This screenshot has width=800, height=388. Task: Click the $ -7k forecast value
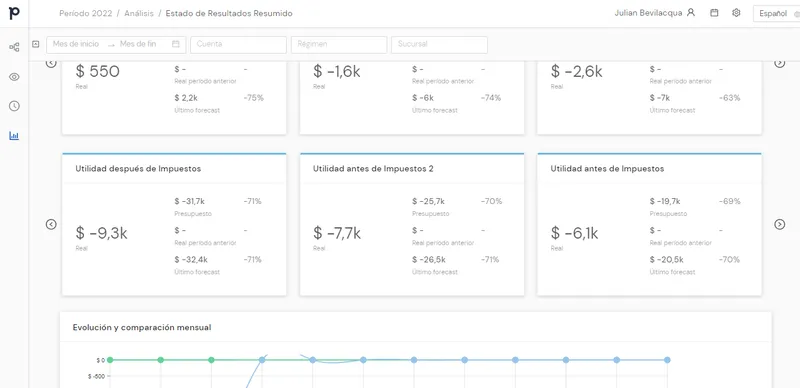660,98
